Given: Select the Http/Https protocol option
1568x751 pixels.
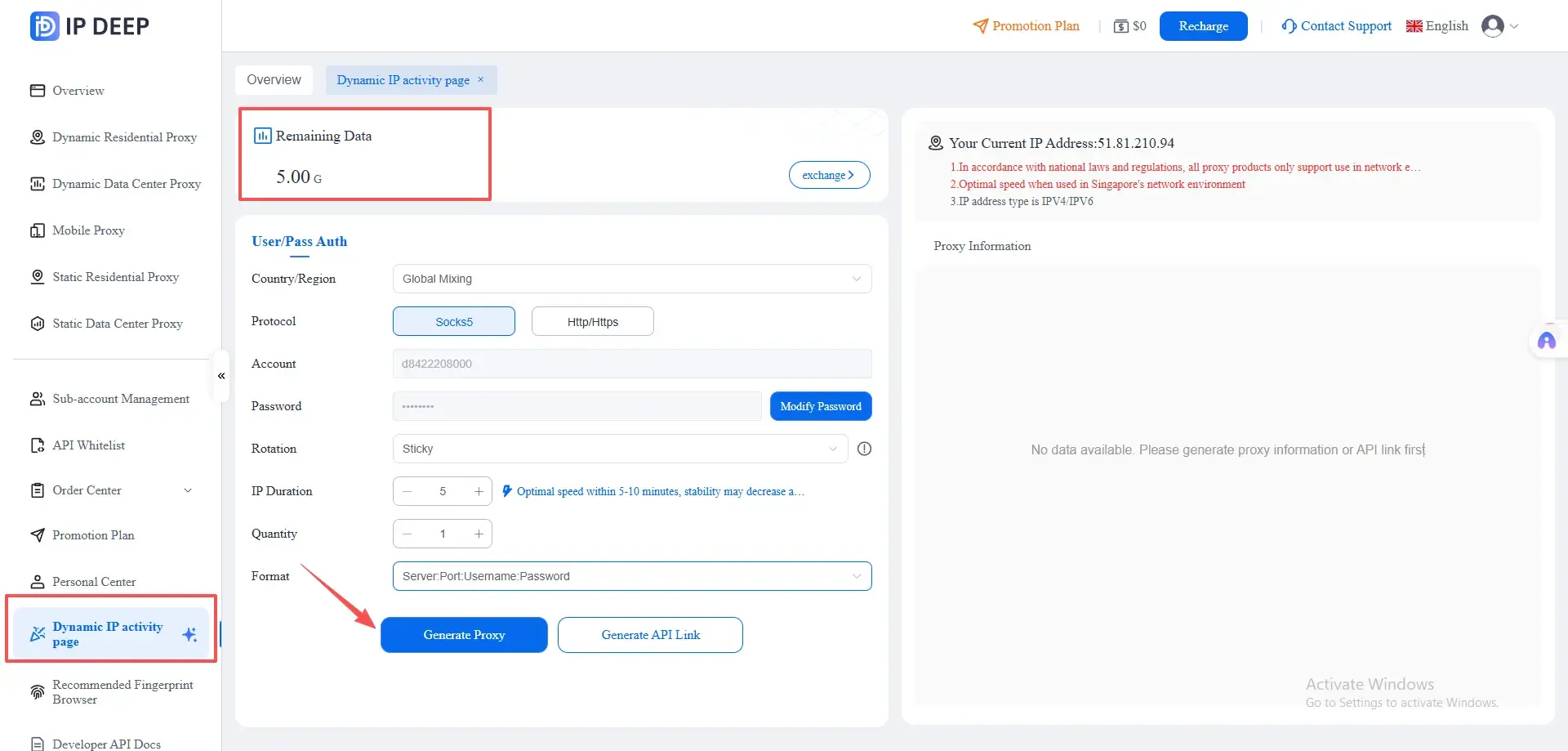Looking at the screenshot, I should tap(593, 321).
